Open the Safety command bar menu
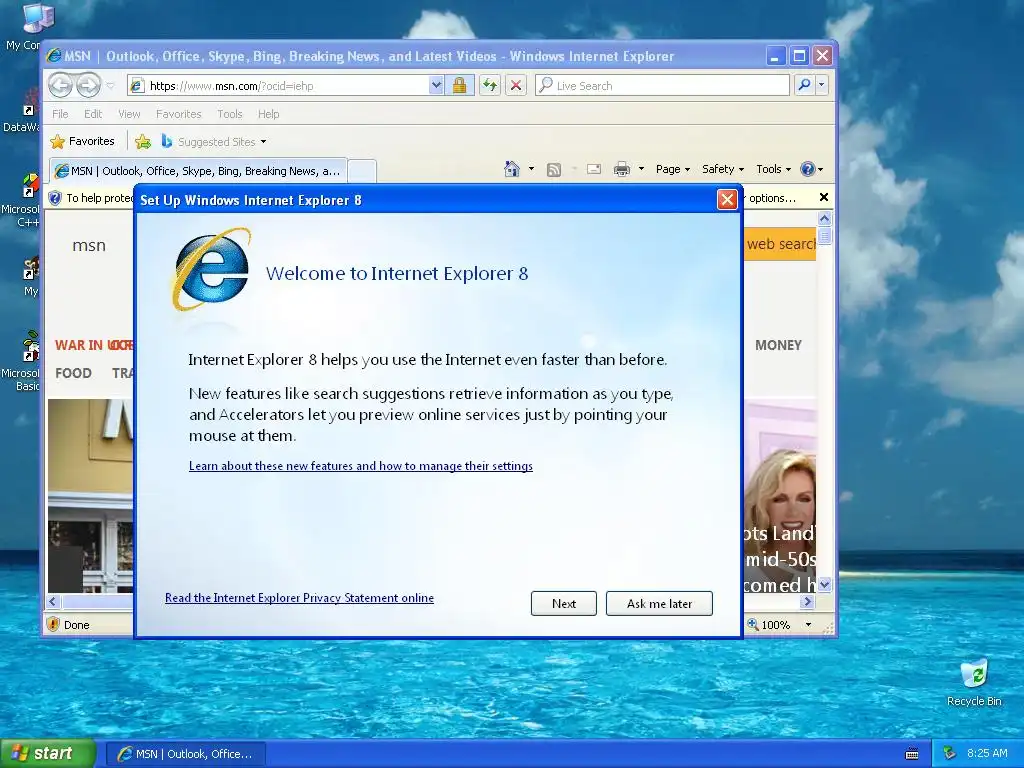Image resolution: width=1024 pixels, height=768 pixels. [723, 169]
